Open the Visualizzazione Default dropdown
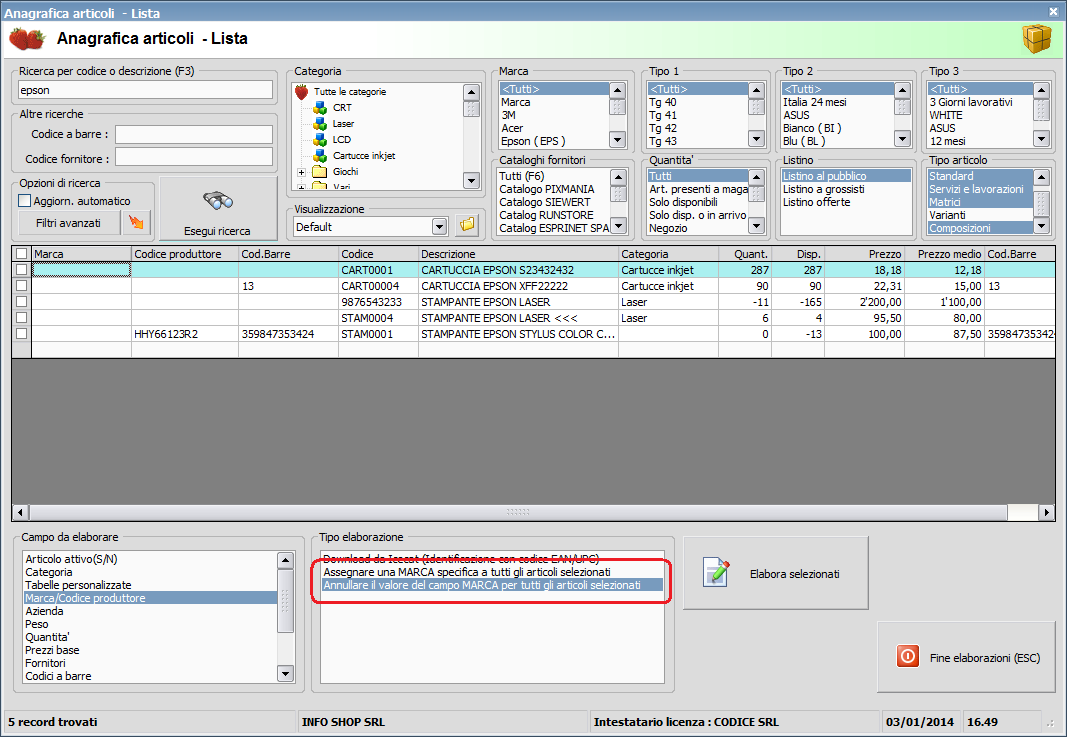 (439, 227)
